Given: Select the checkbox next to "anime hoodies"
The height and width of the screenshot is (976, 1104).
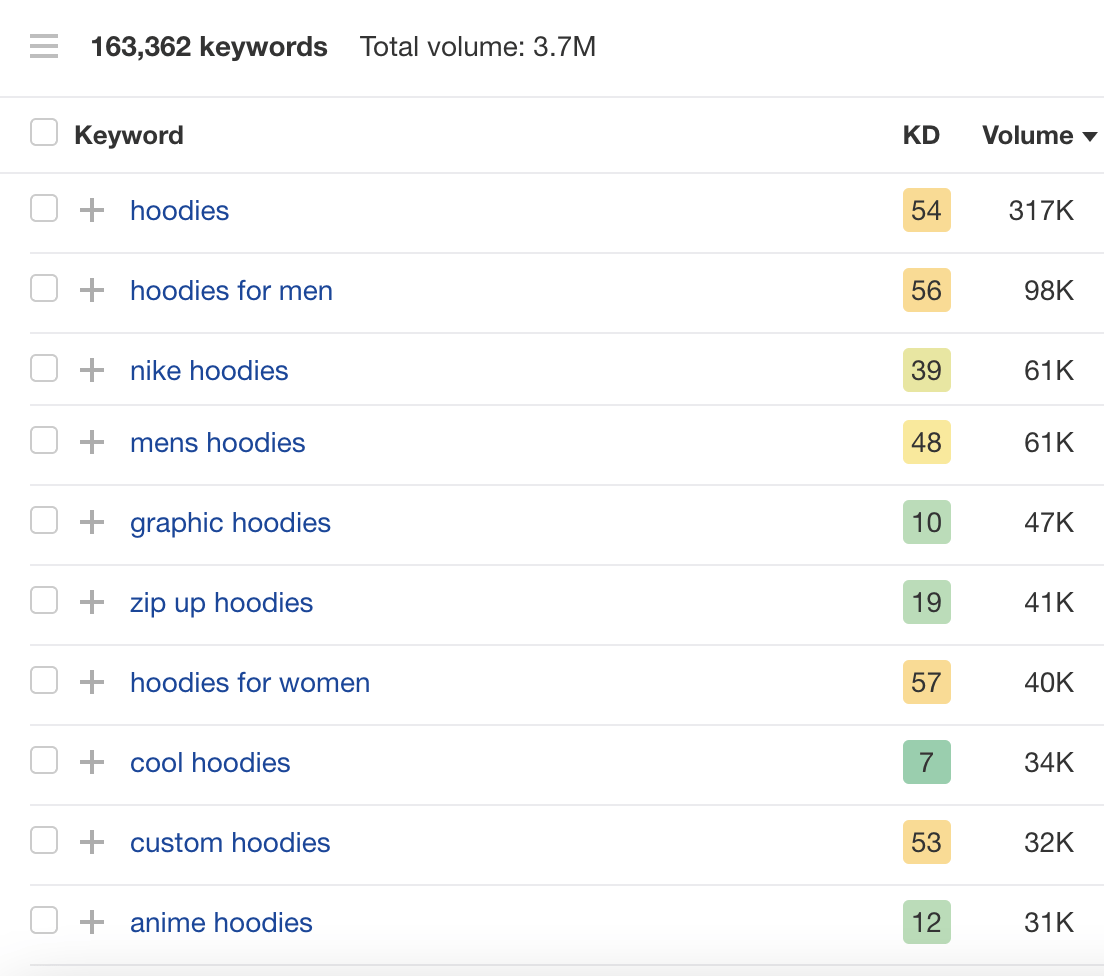Looking at the screenshot, I should pyautogui.click(x=44, y=920).
